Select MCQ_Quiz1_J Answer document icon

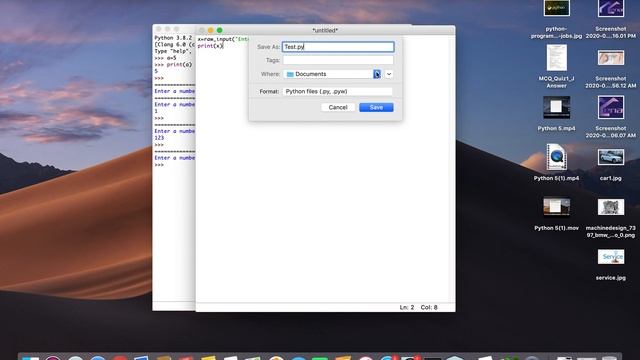(x=557, y=58)
